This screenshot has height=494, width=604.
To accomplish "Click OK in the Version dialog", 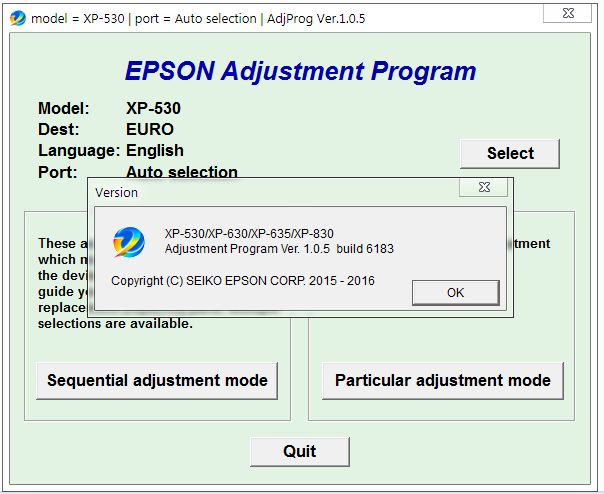I will coord(456,293).
